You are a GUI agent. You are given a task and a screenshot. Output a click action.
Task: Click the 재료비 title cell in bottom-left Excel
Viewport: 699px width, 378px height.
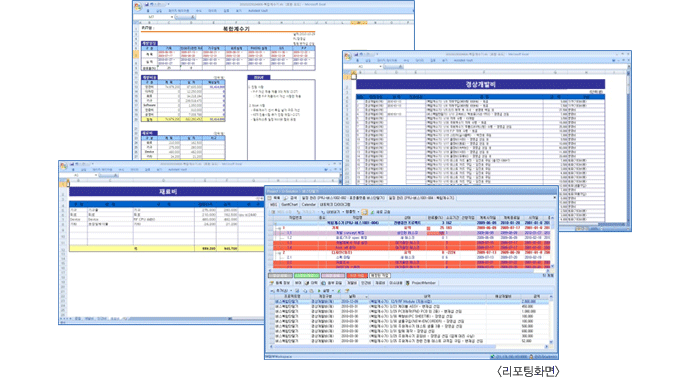tap(168, 191)
